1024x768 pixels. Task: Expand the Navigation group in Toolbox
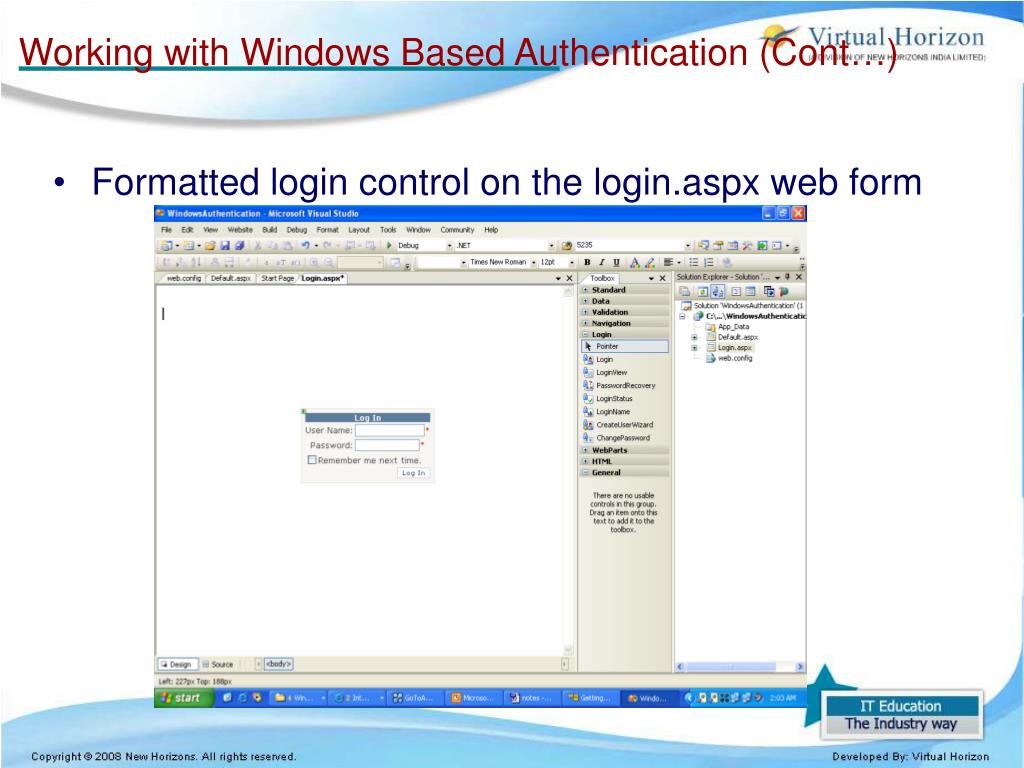click(x=586, y=323)
